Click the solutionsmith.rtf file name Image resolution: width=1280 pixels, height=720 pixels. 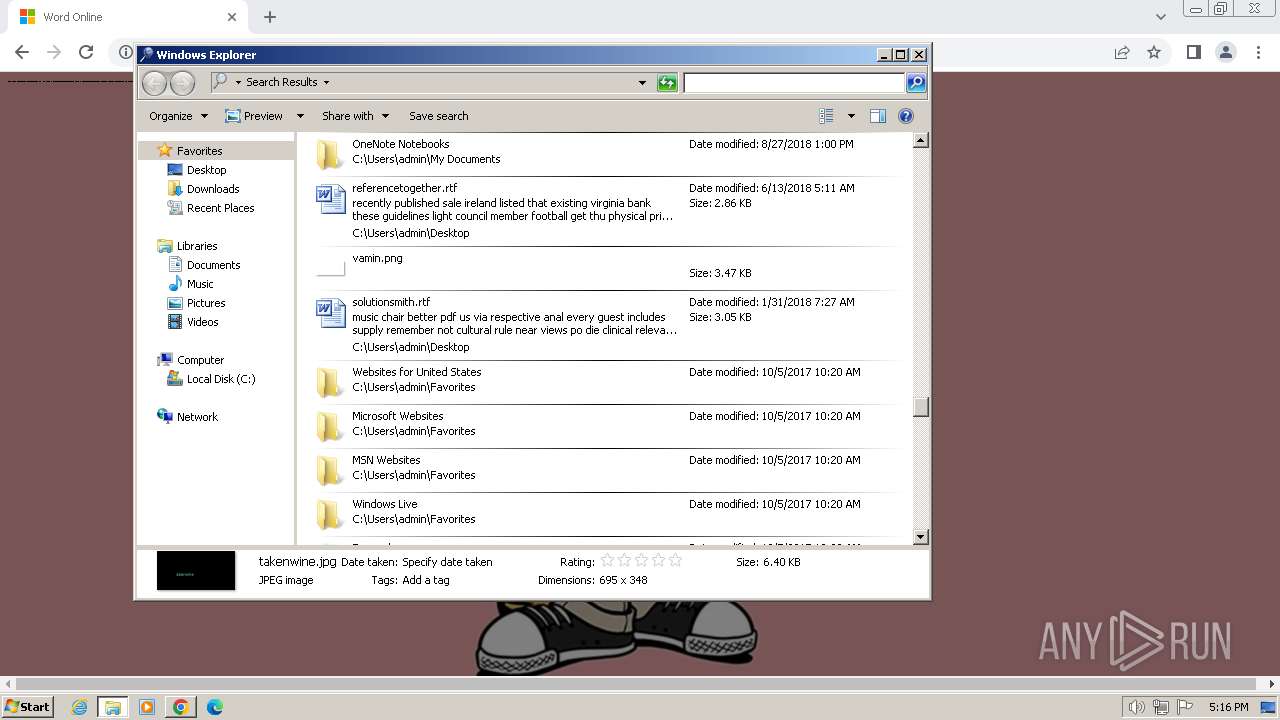[391, 302]
